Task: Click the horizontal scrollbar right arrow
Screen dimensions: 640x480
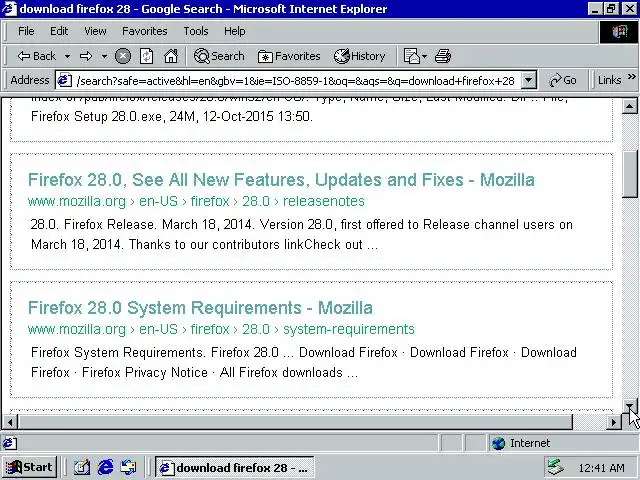Action: tap(613, 422)
